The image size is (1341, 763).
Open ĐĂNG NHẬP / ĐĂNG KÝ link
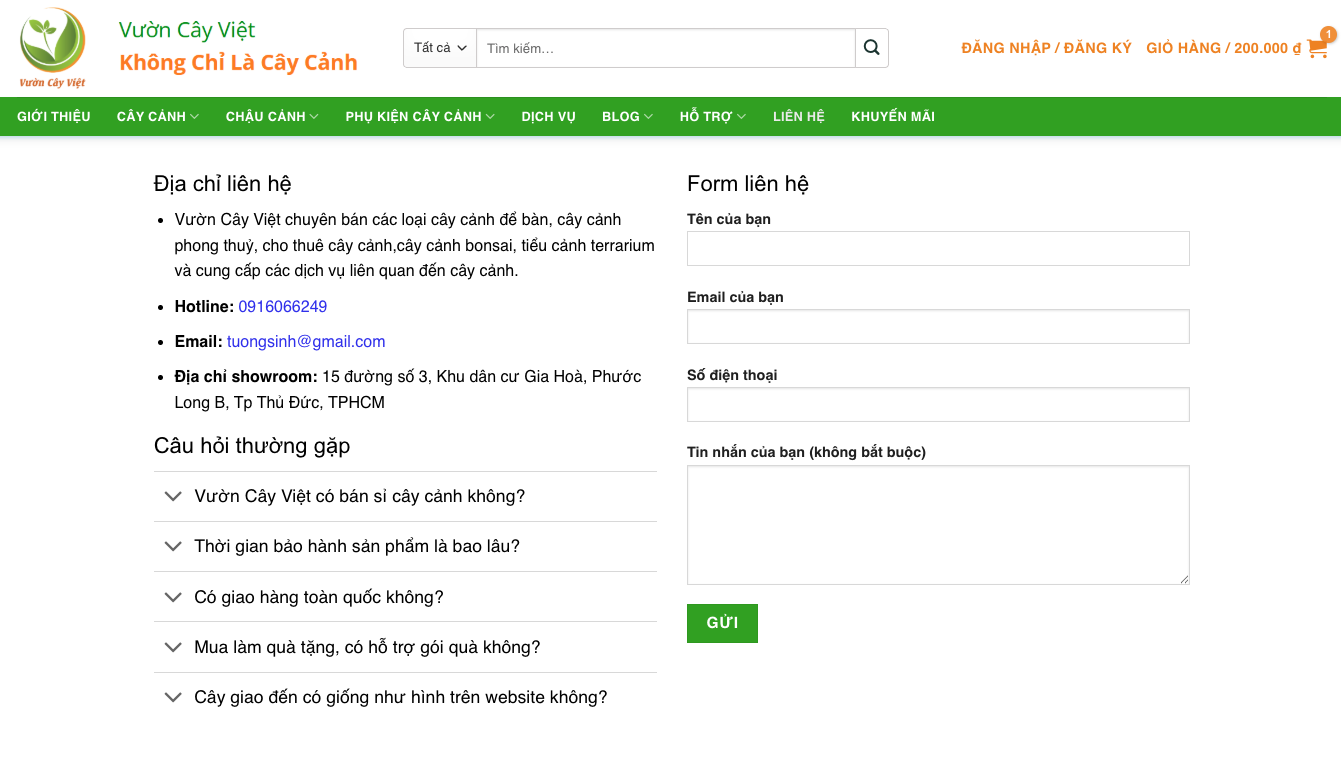pos(1046,47)
